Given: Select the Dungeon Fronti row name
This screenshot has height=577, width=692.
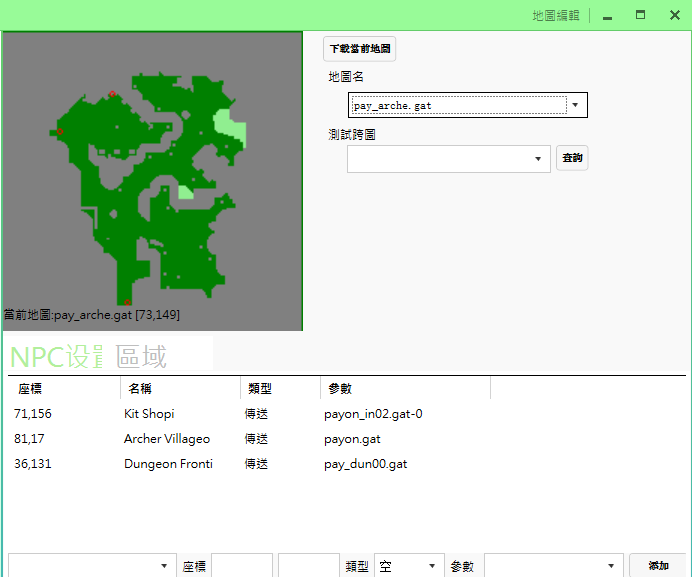Looking at the screenshot, I should pyautogui.click(x=168, y=464).
